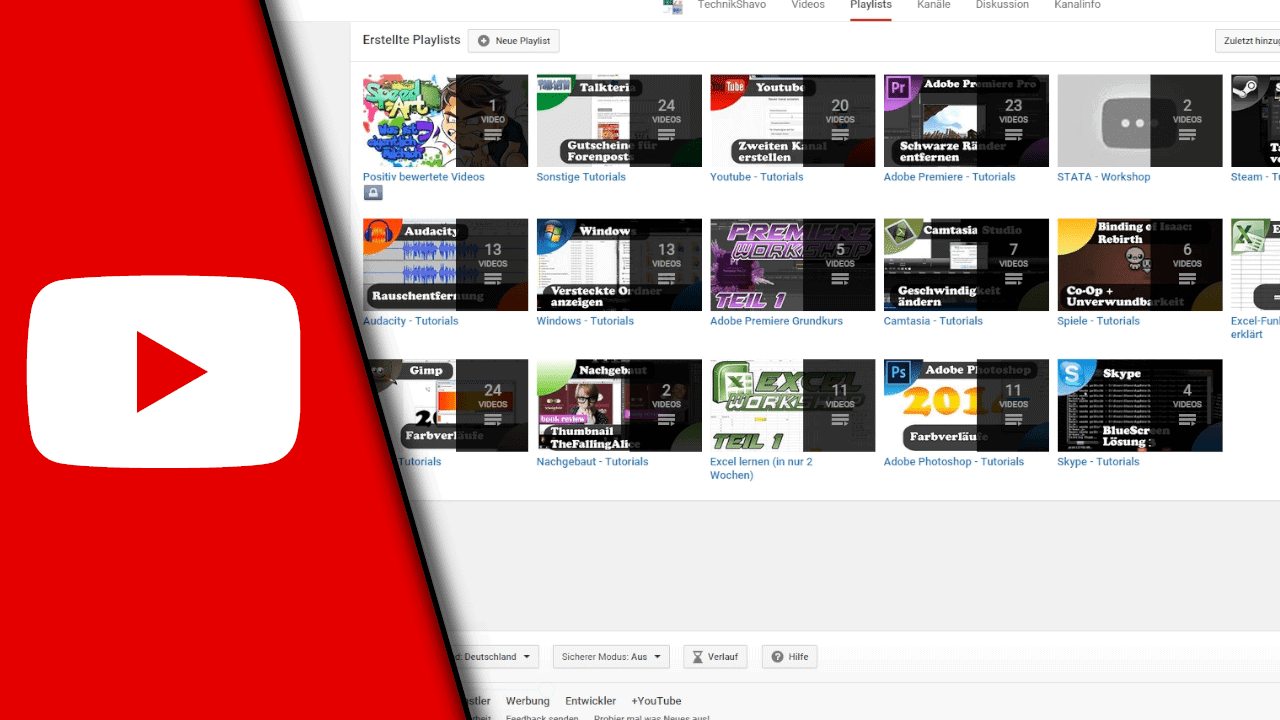Open the Sicherer Modus: Aus dropdown
The image size is (1280, 720).
point(611,657)
